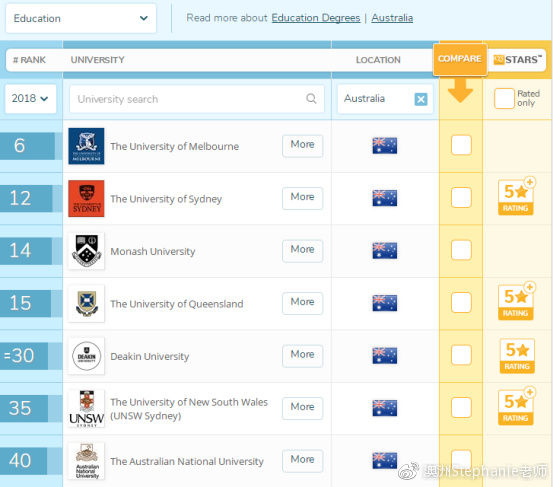Viewport: 554px width, 487px height.
Task: Click the COMPARE column header
Action: click(x=460, y=59)
